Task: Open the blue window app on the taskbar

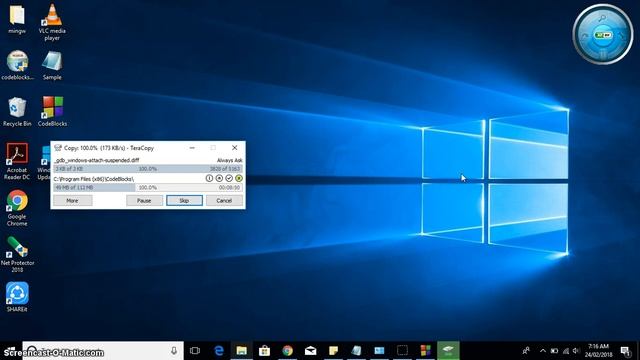Action: (379, 351)
